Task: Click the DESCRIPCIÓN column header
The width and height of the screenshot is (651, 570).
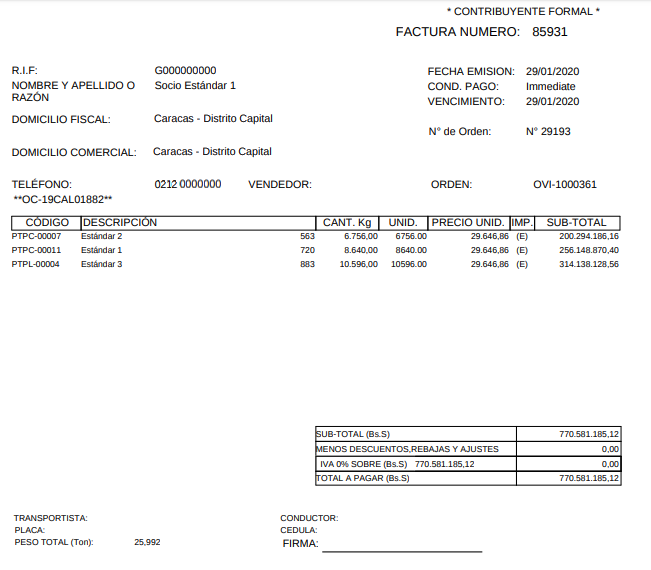Action: point(120,222)
